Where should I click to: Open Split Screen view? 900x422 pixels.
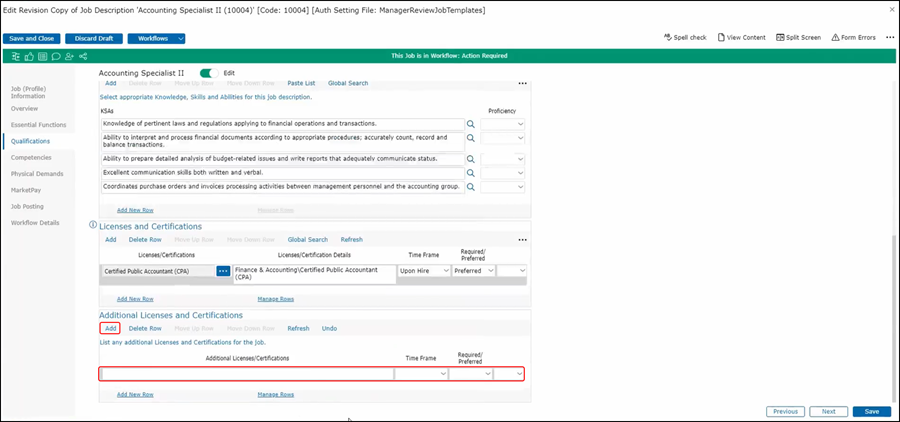pyautogui.click(x=797, y=37)
